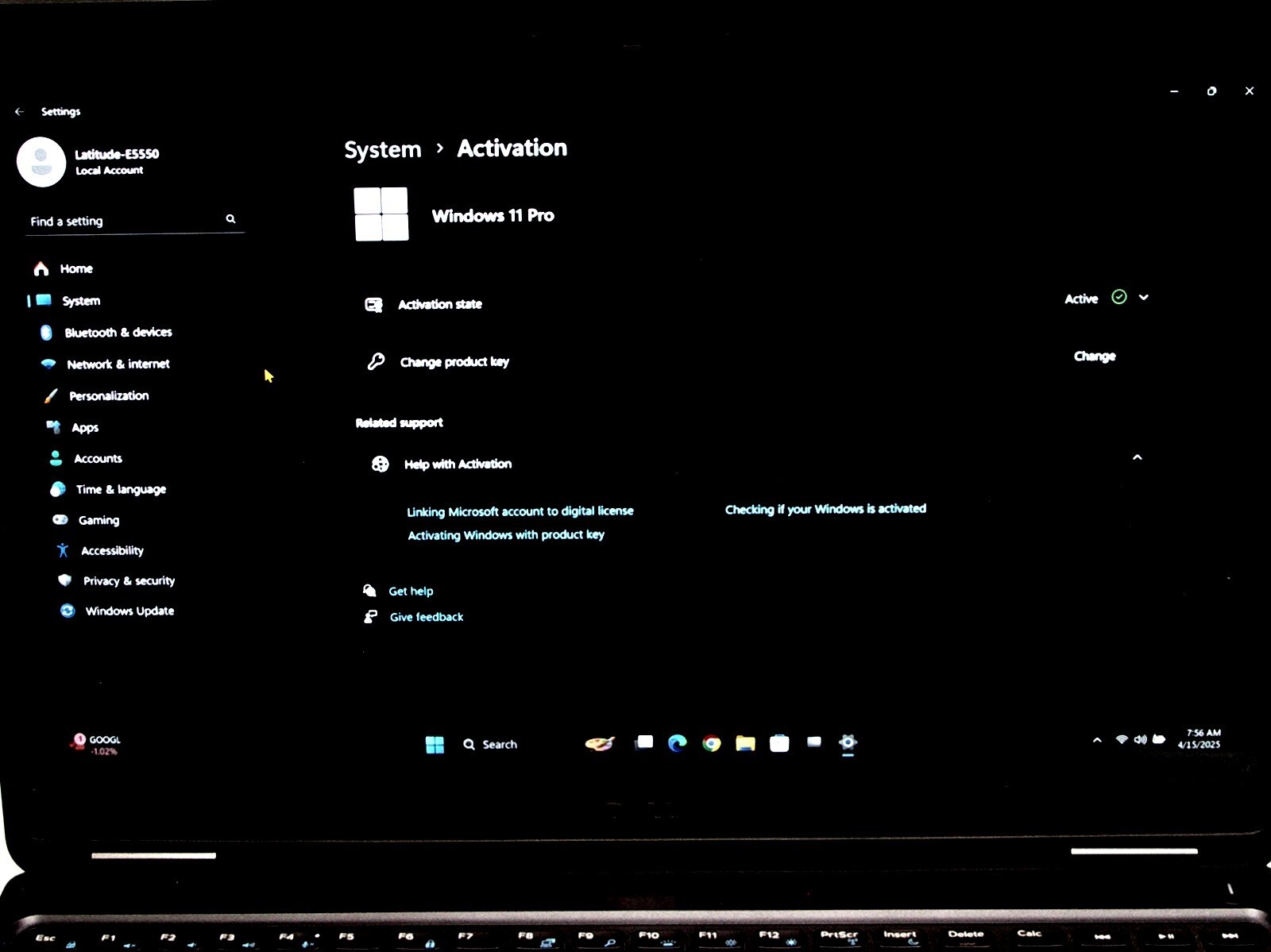This screenshot has height=952, width=1271.
Task: Click the Give feedback link
Action: coord(427,617)
